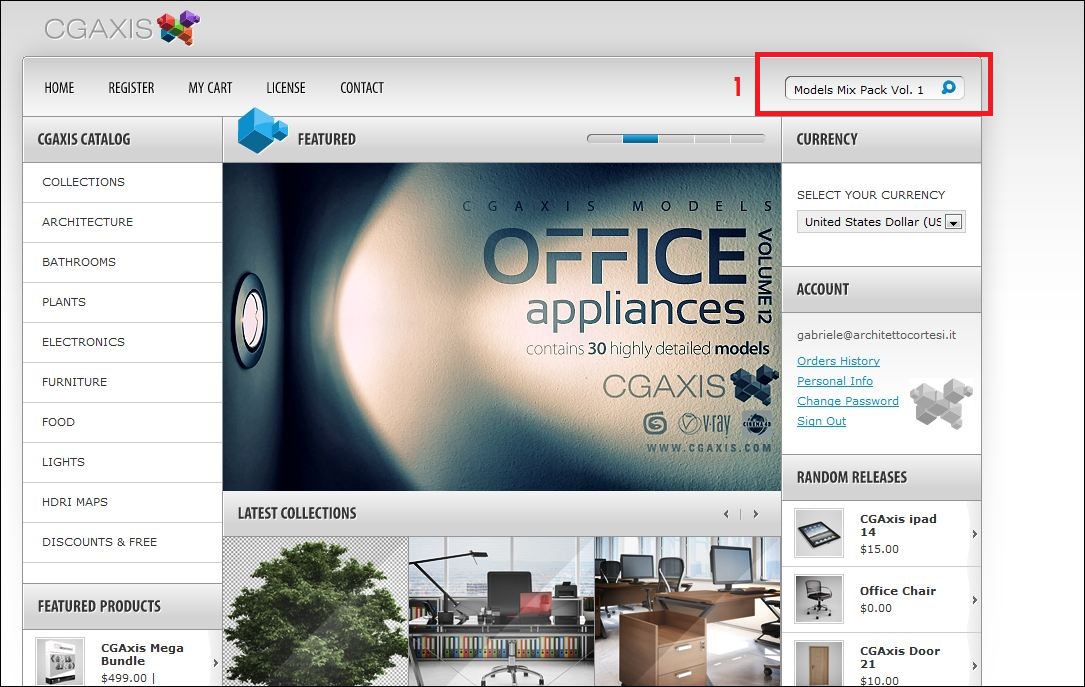Go to next latest collection arrow
The width and height of the screenshot is (1085, 687).
click(756, 514)
